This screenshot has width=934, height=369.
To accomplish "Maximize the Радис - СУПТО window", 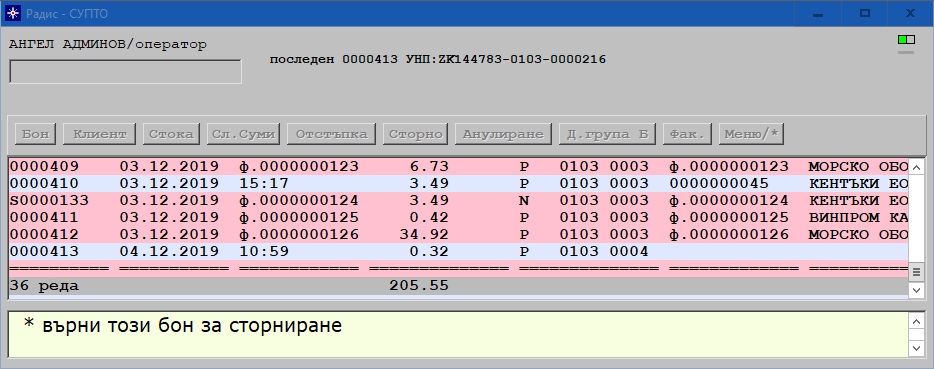I will 865,13.
